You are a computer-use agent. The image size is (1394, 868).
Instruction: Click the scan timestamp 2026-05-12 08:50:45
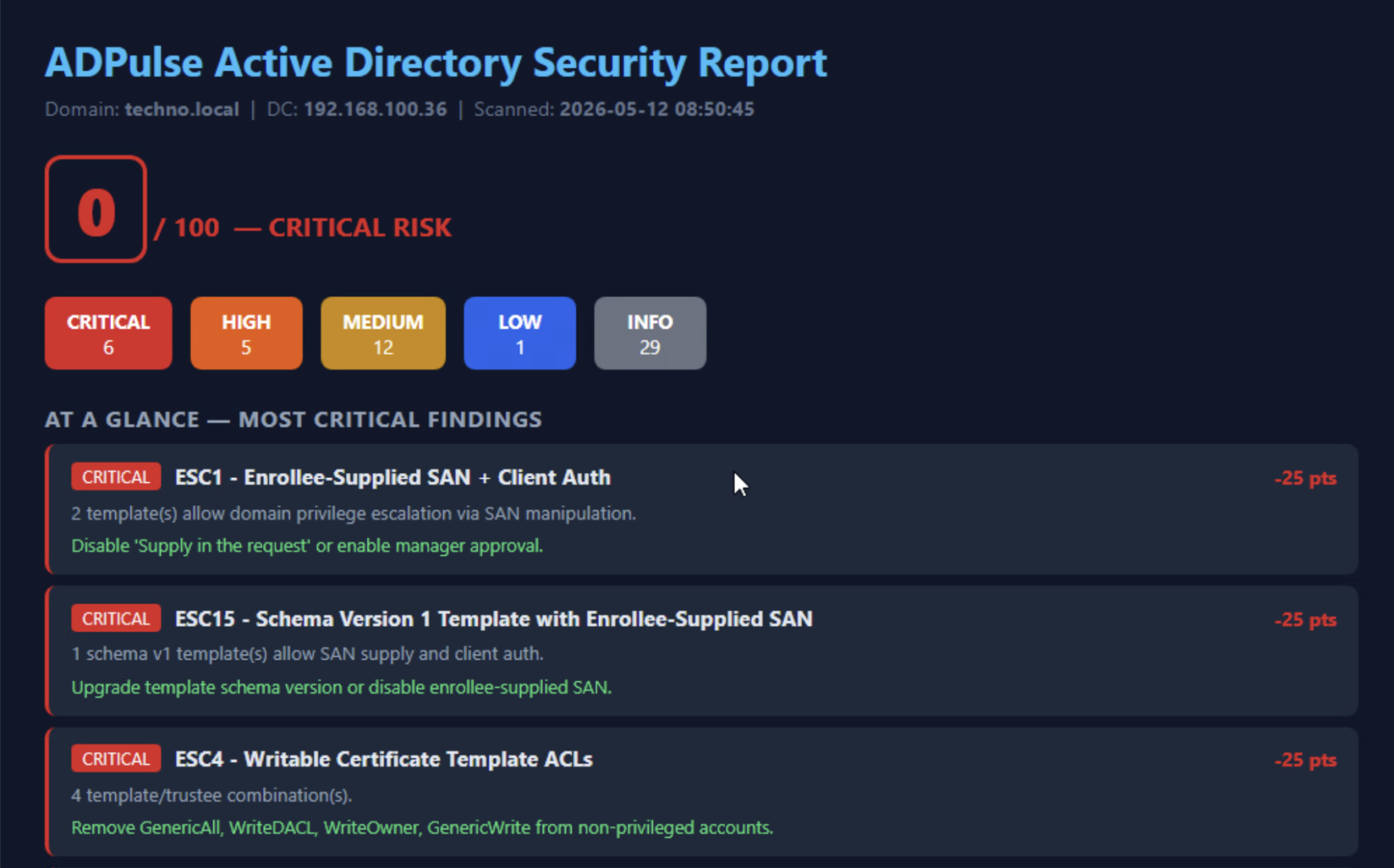657,110
